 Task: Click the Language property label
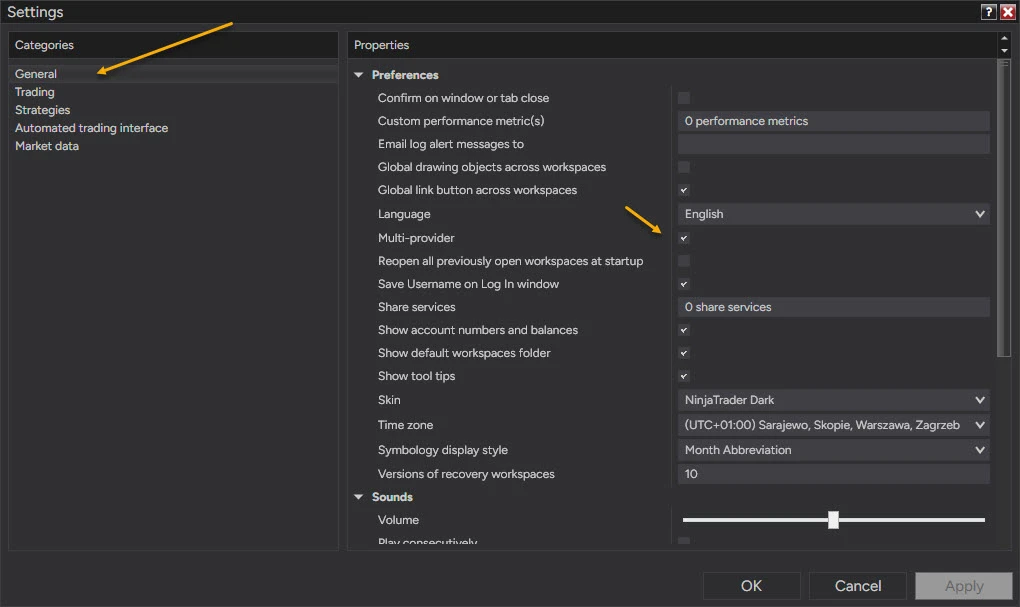[404, 214]
